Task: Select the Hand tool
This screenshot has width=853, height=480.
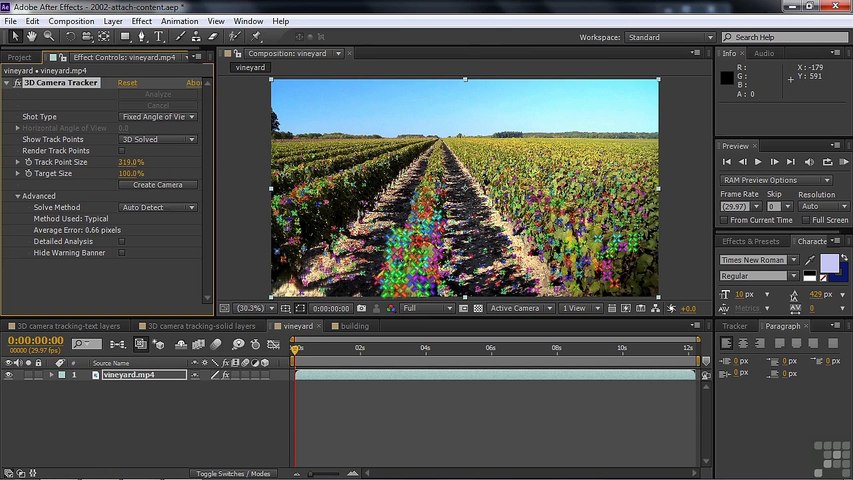Action: [33, 37]
